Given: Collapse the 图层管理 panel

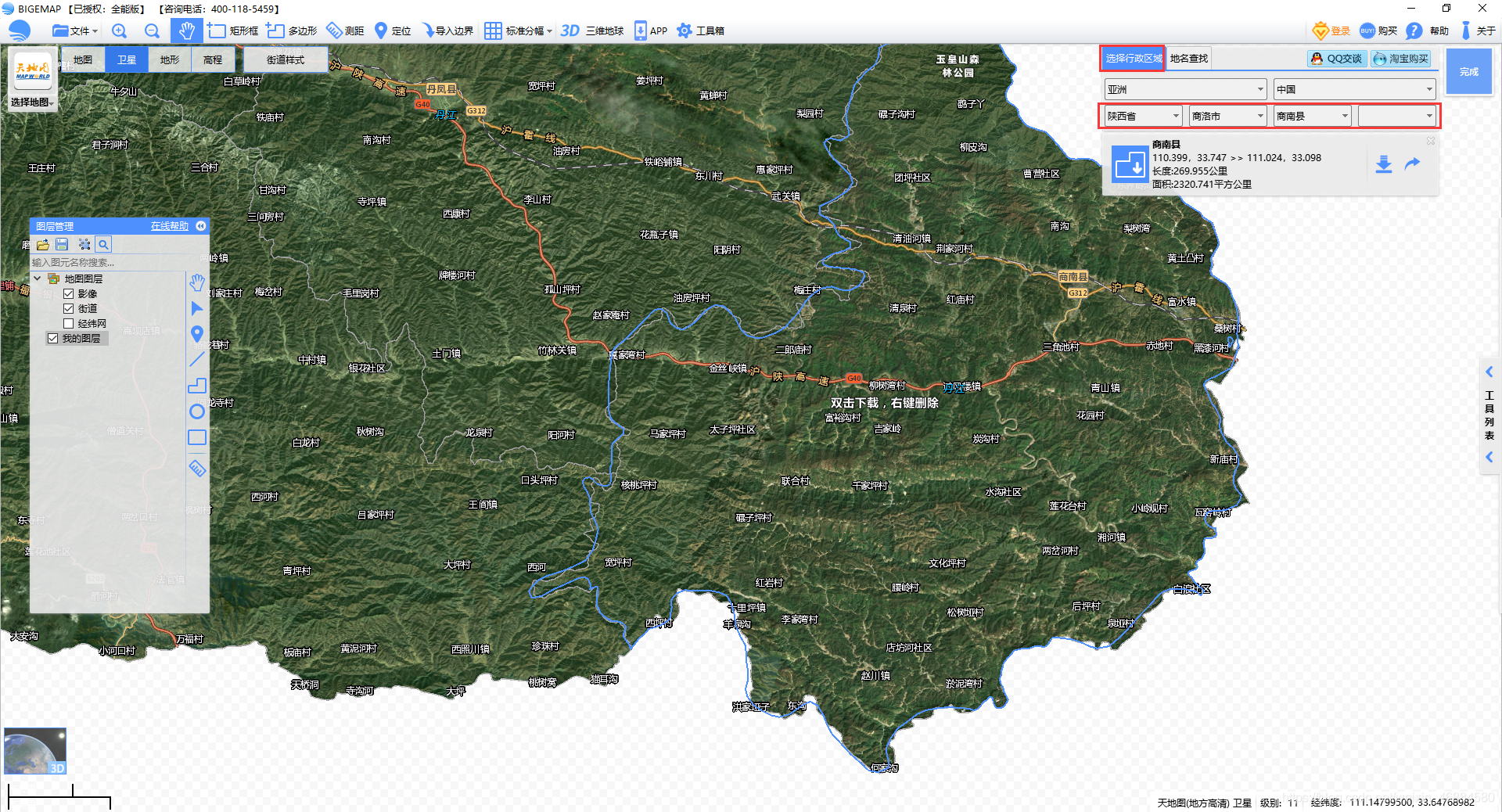Looking at the screenshot, I should 201,226.
